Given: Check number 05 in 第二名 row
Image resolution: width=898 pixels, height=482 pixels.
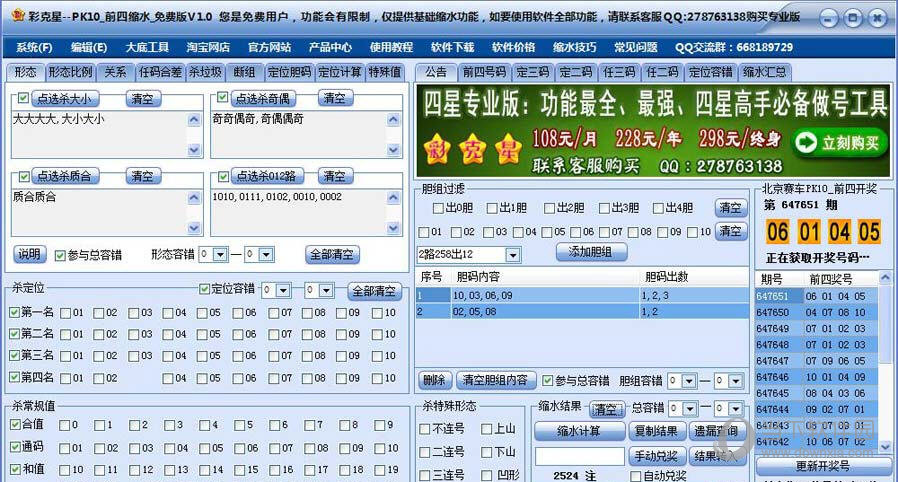Looking at the screenshot, I should pyautogui.click(x=202, y=334).
